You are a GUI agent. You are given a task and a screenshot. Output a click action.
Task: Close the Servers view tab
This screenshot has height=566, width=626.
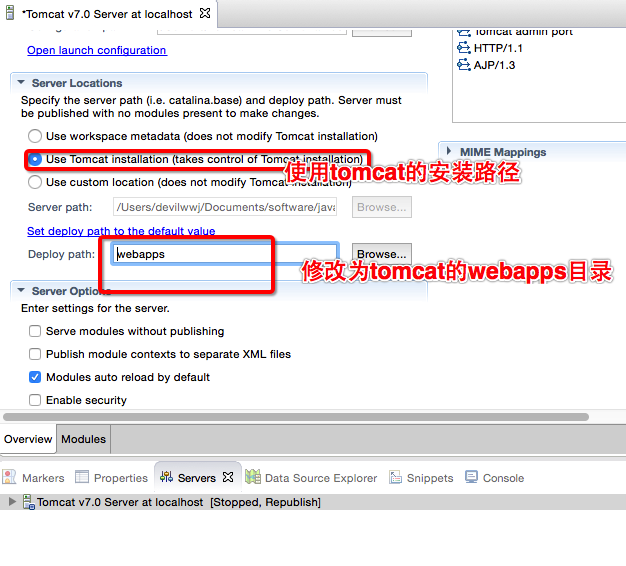tap(228, 477)
